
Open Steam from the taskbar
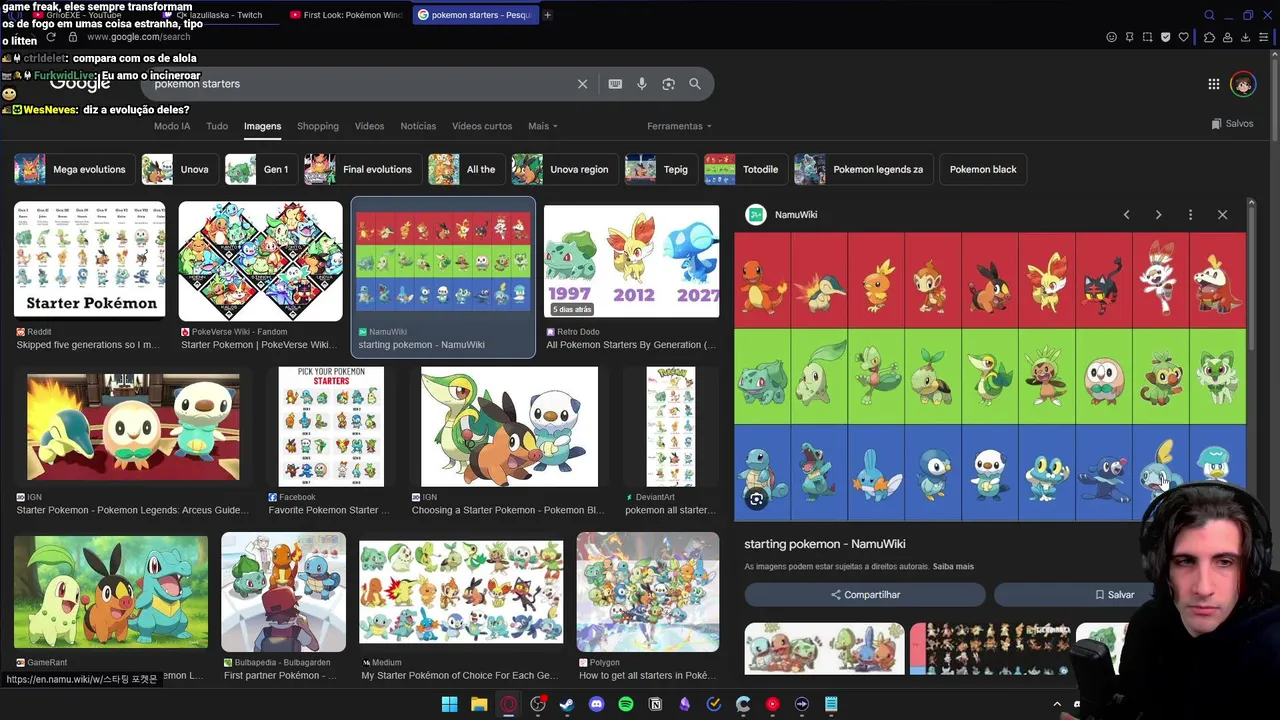point(567,704)
